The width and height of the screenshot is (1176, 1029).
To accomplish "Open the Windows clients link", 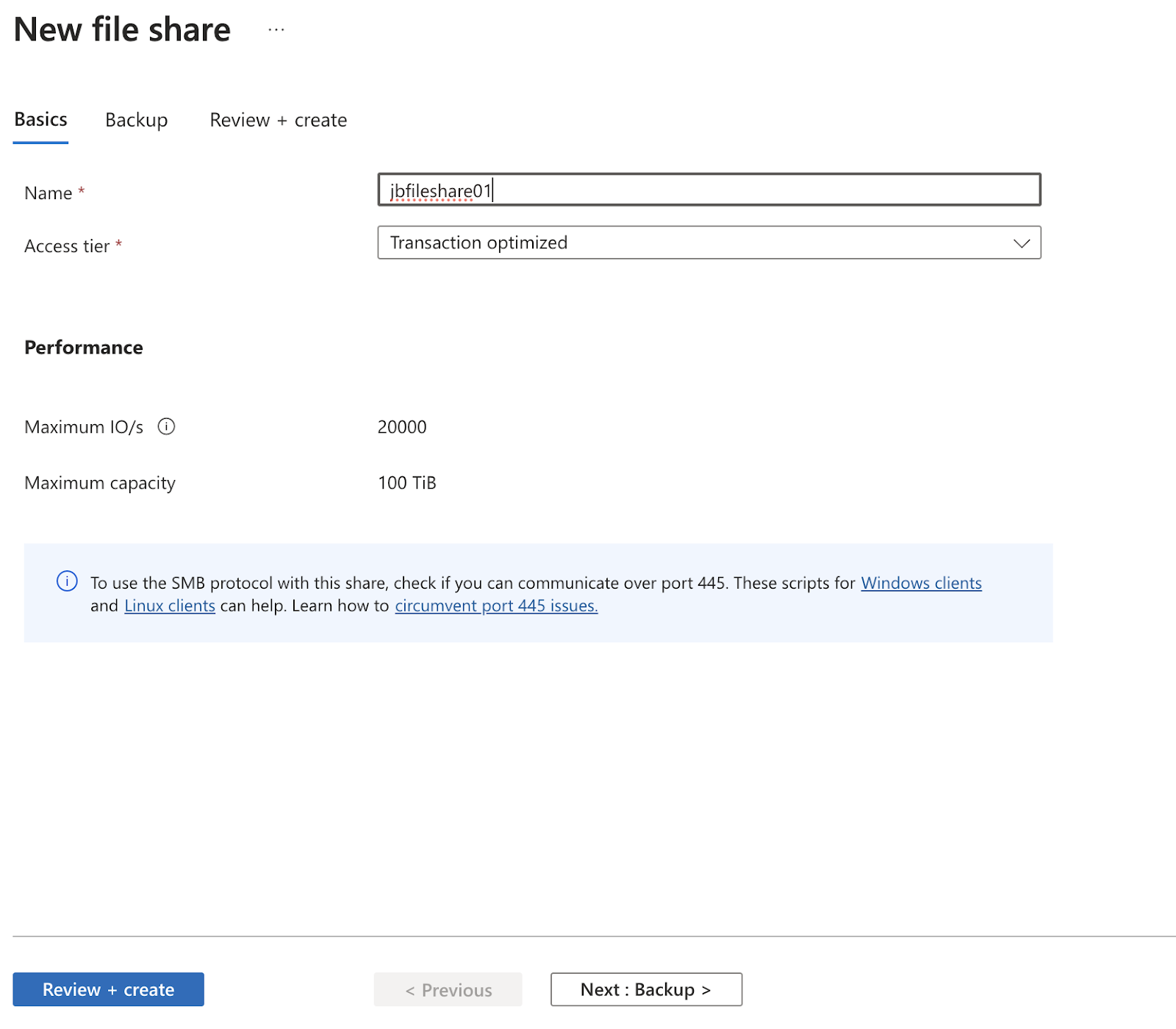I will coord(921,583).
